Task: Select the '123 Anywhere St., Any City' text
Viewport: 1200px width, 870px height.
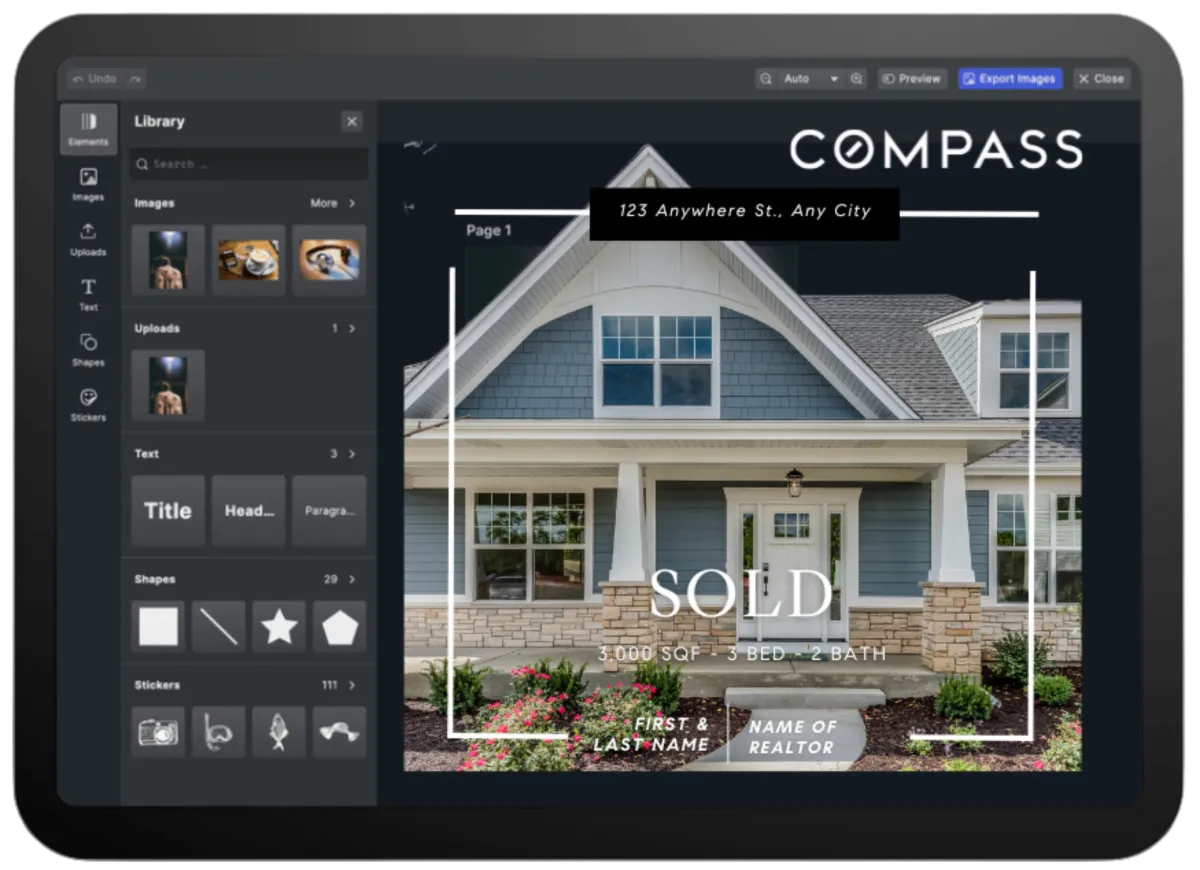Action: [744, 212]
